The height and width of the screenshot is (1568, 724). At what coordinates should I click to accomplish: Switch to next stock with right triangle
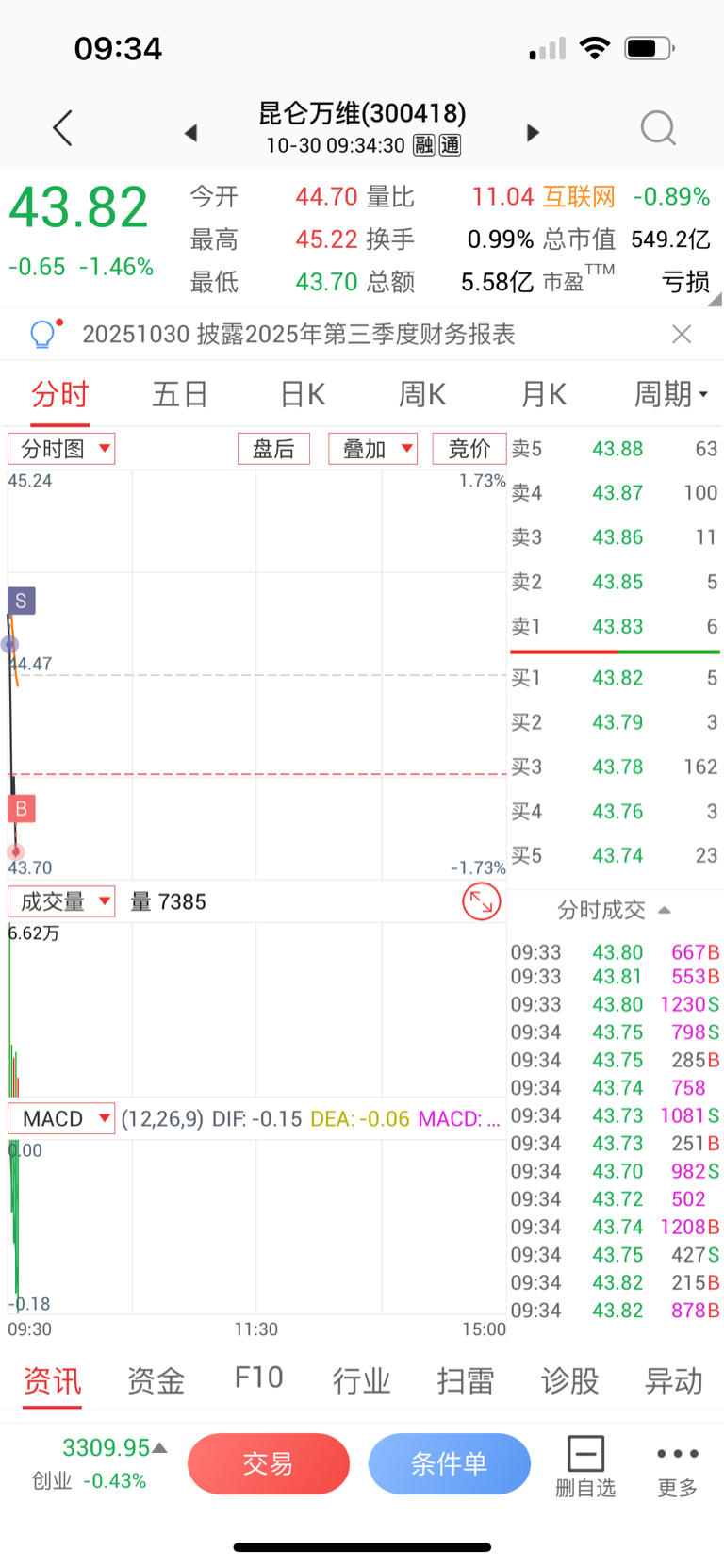tap(533, 132)
